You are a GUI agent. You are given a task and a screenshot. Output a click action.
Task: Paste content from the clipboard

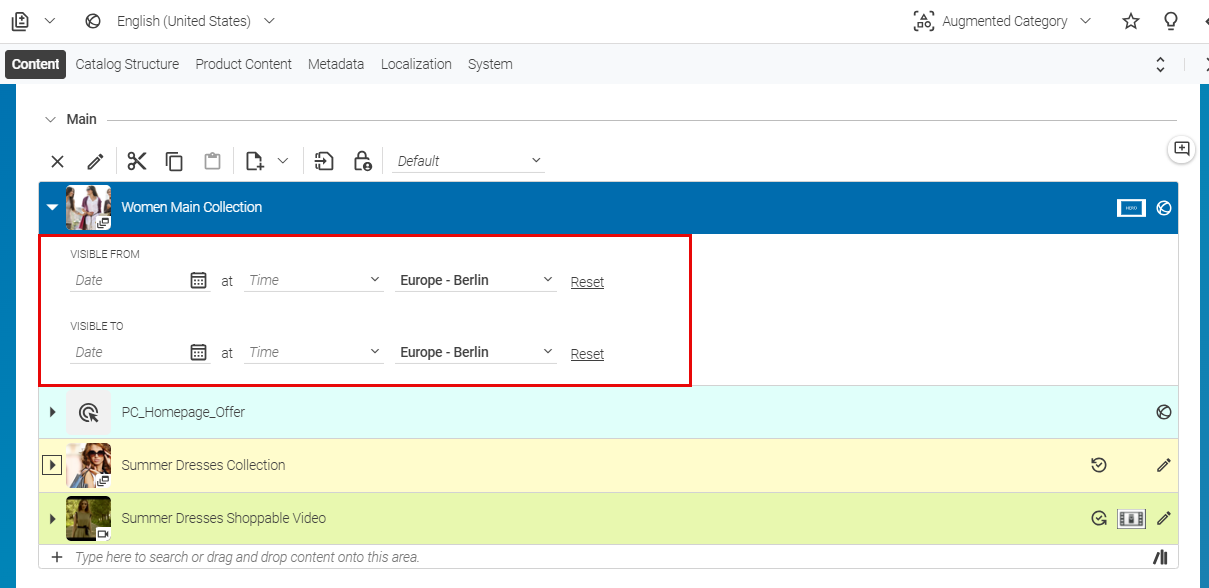213,161
